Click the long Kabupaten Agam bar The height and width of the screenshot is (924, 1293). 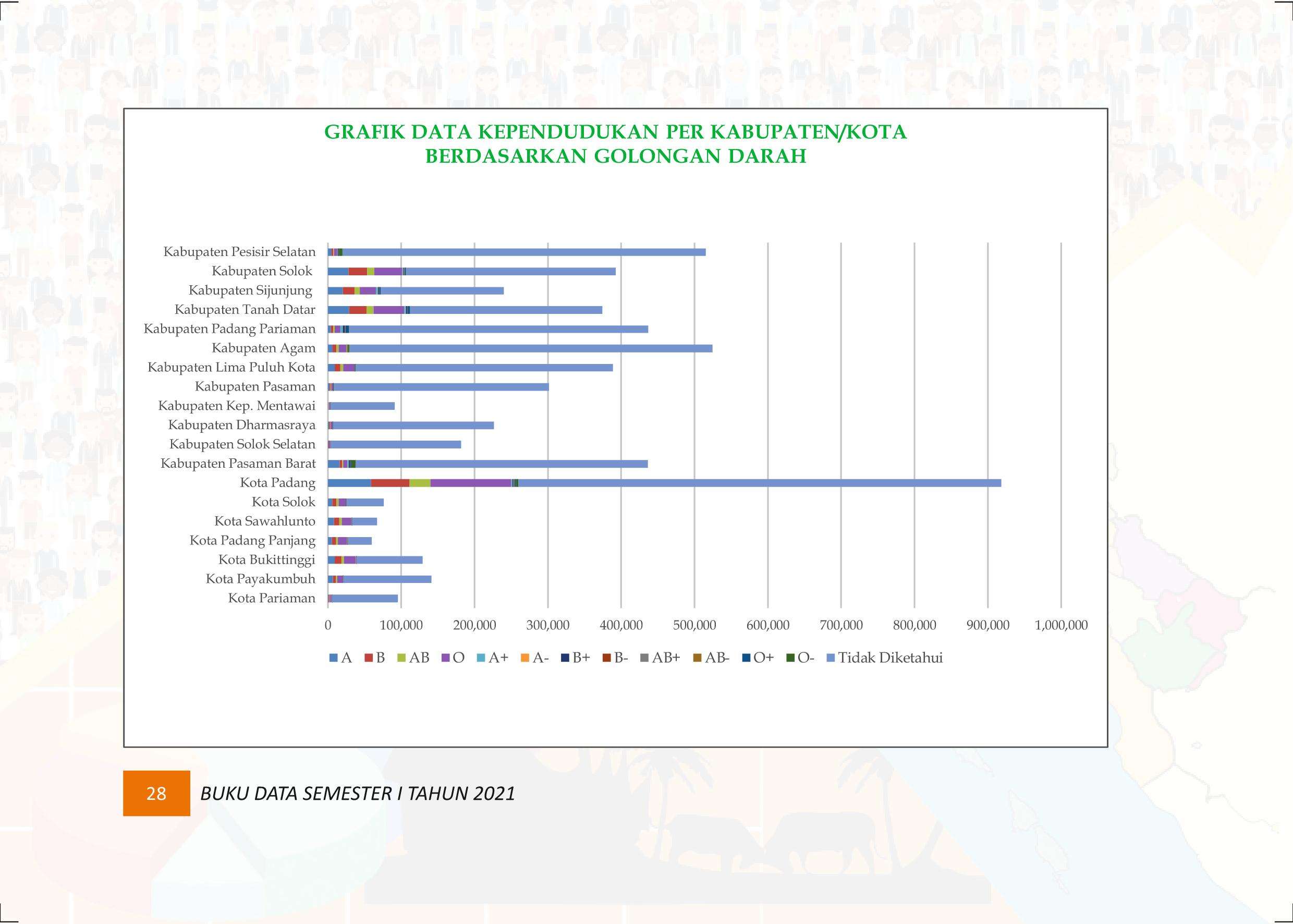[x=531, y=349]
